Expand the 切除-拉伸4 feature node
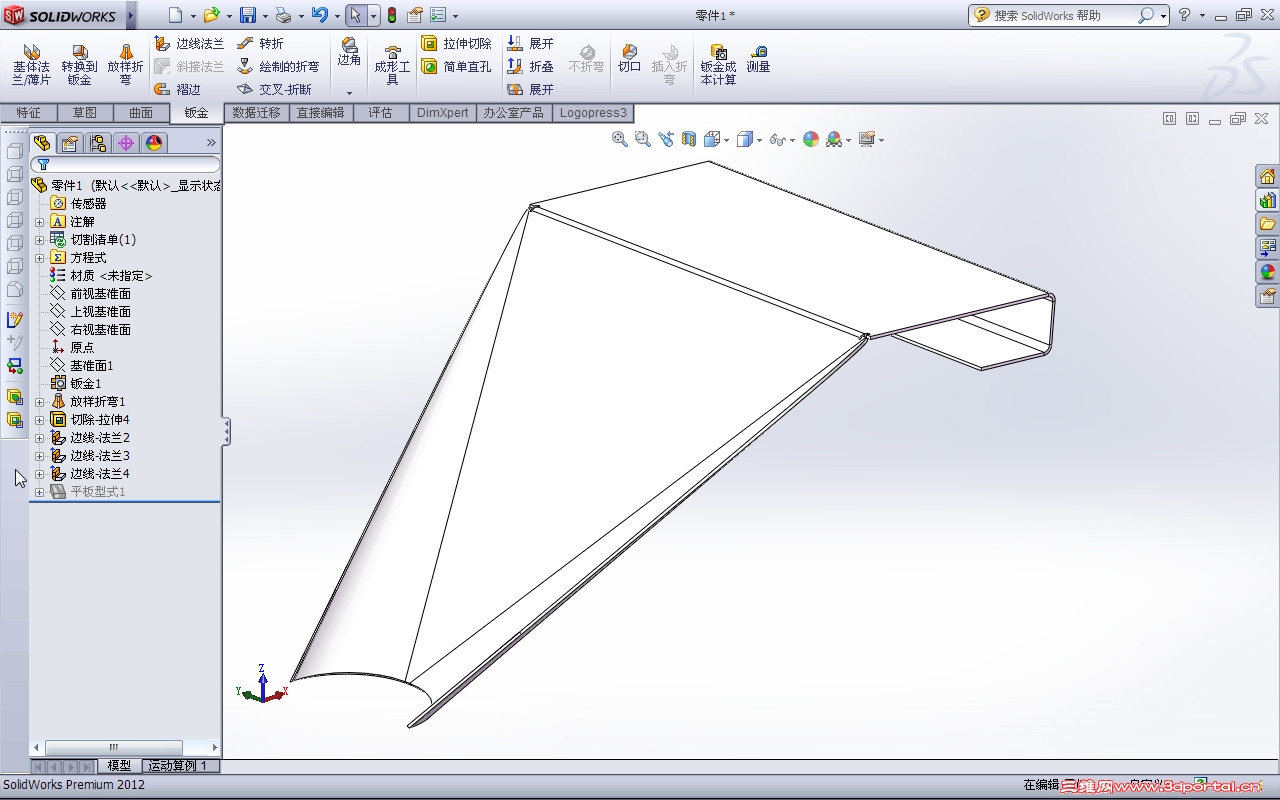Viewport: 1280px width, 800px height. tap(40, 420)
